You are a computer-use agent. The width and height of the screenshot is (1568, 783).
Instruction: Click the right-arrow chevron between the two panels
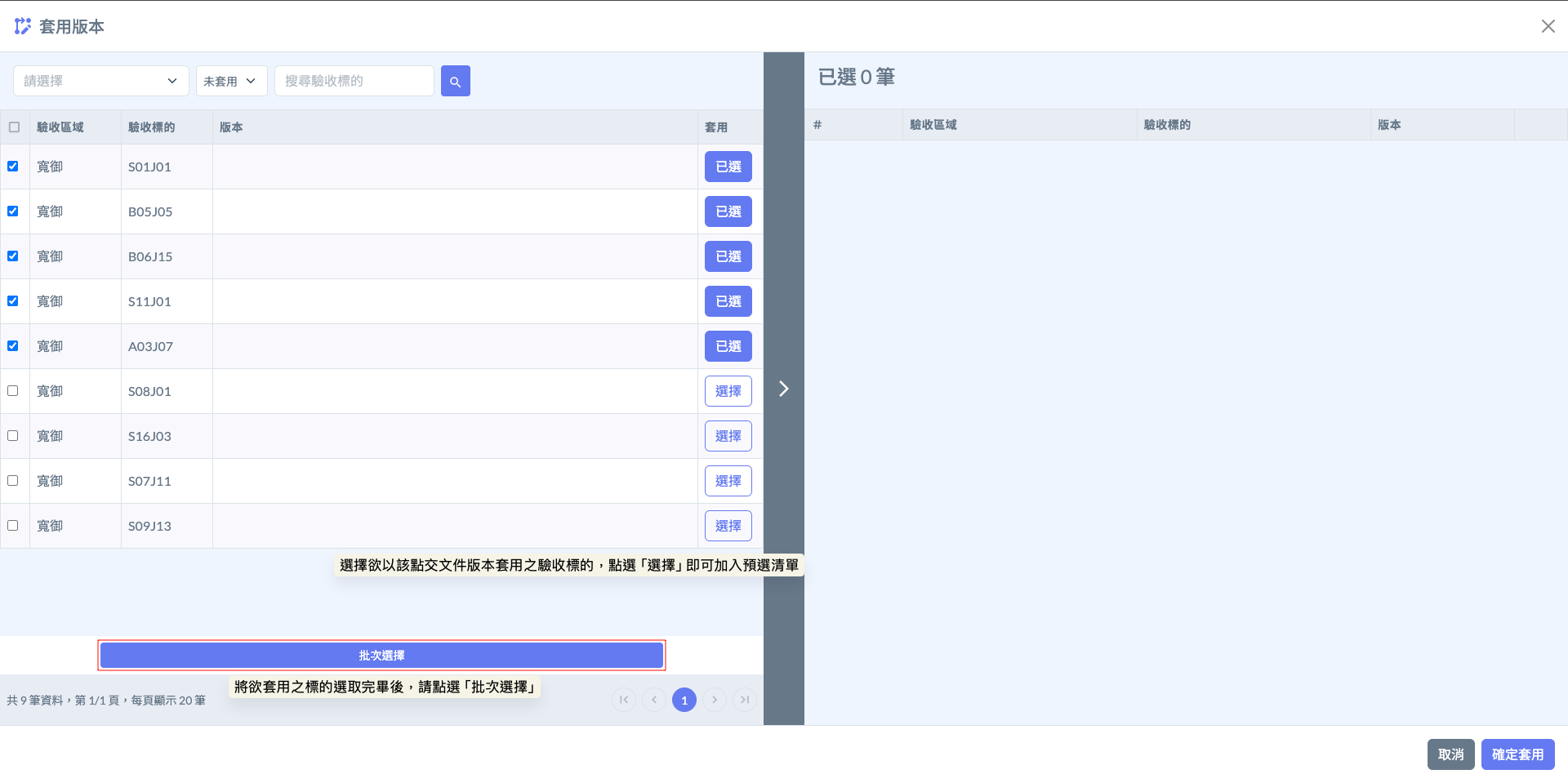click(x=783, y=389)
